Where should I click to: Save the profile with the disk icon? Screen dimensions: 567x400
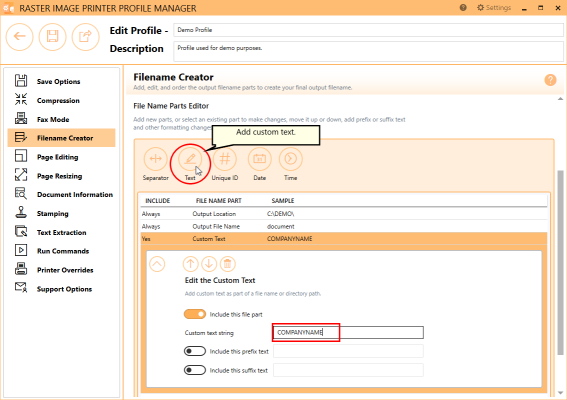tap(52, 37)
